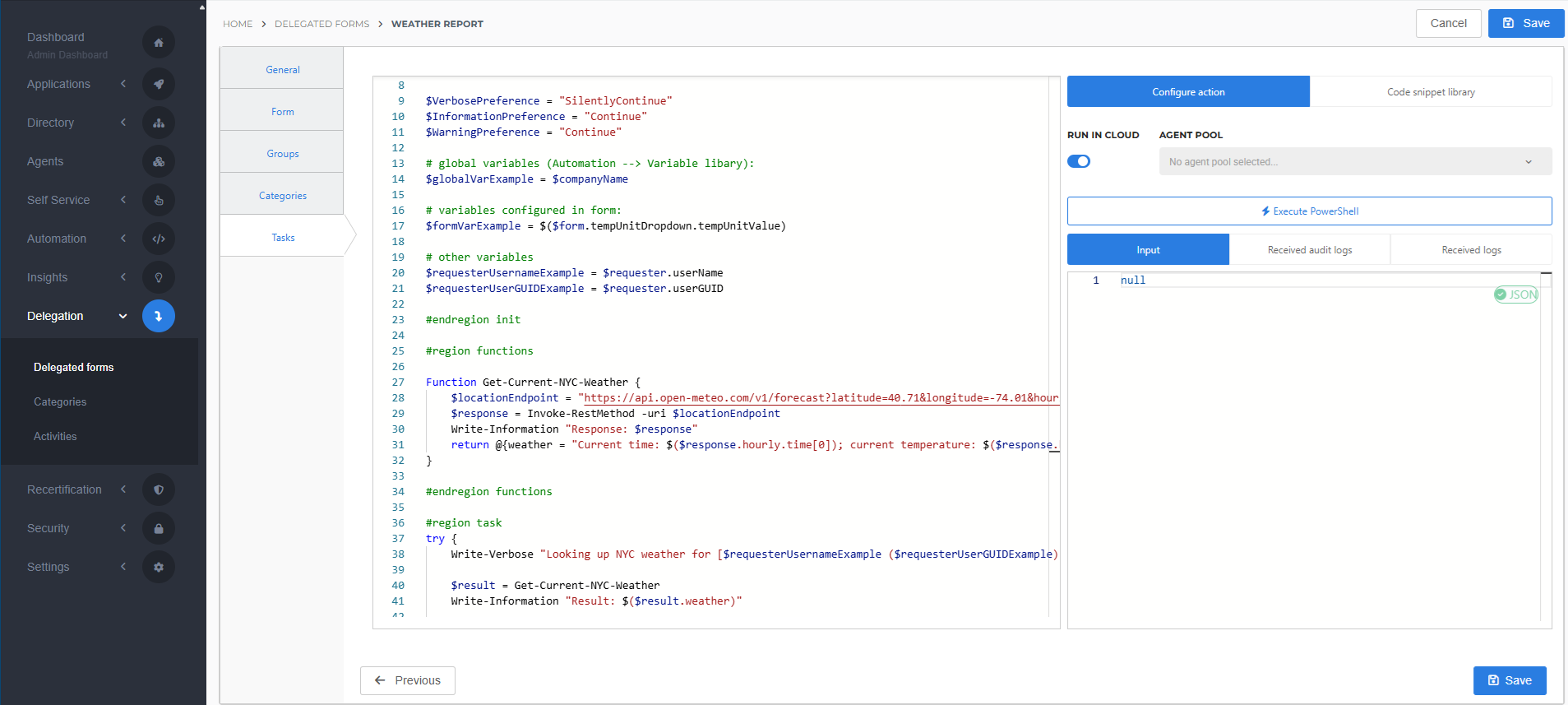Click the Previous button
The width and height of the screenshot is (1568, 705).
[x=408, y=680]
